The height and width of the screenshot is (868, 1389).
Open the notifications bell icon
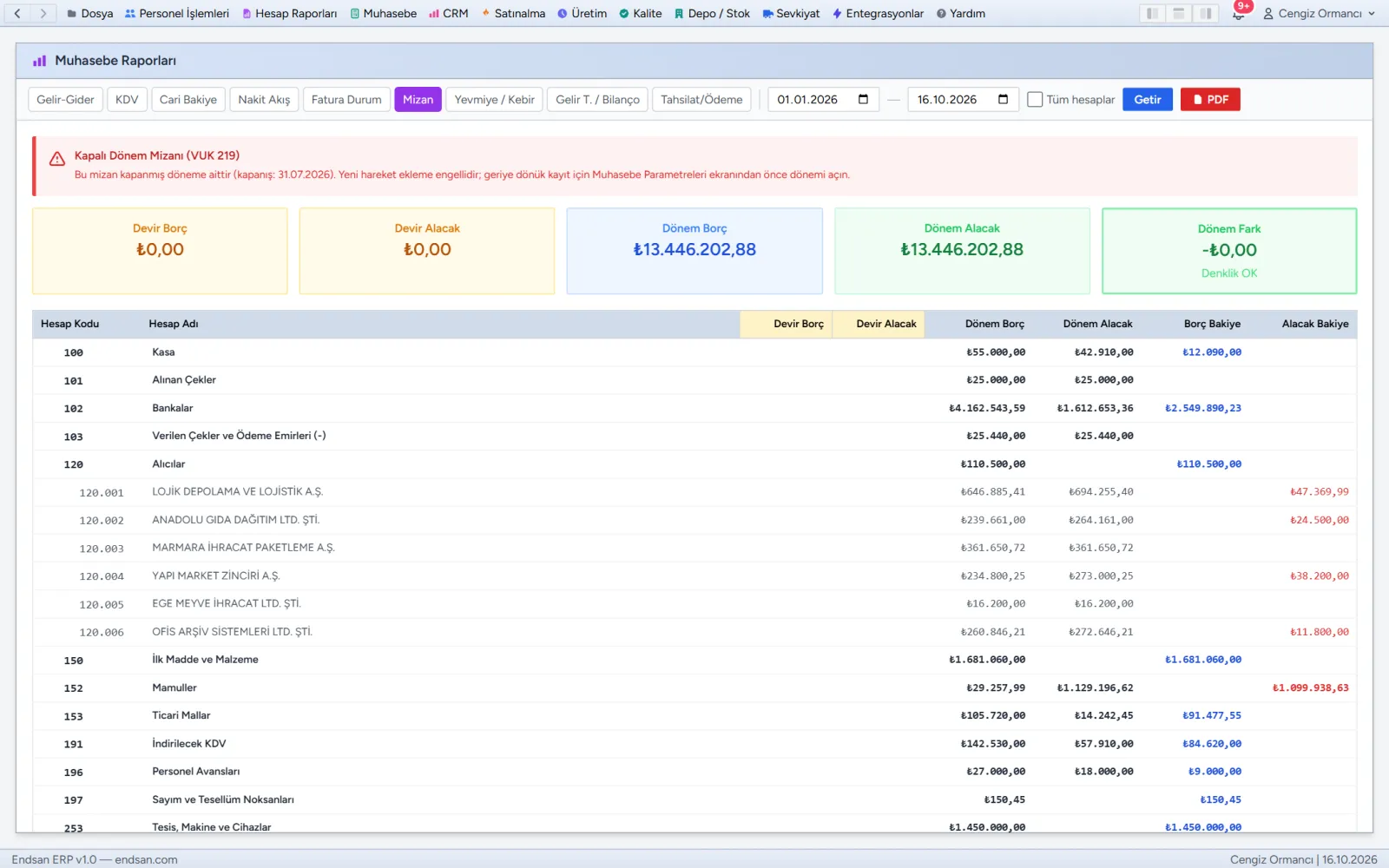coord(1239,14)
